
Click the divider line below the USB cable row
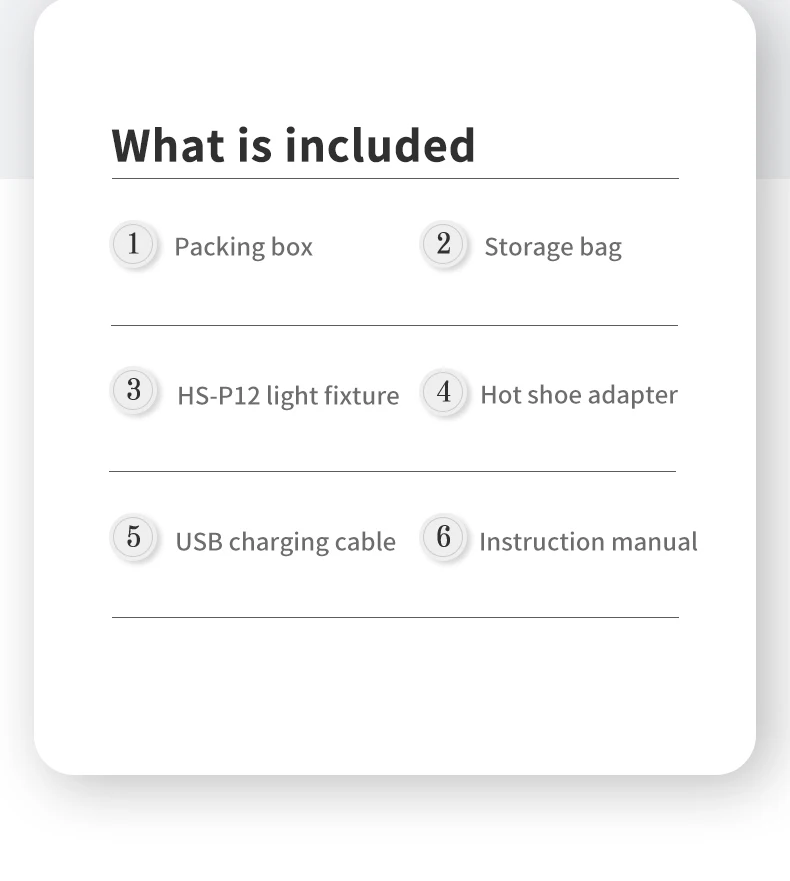click(x=395, y=617)
